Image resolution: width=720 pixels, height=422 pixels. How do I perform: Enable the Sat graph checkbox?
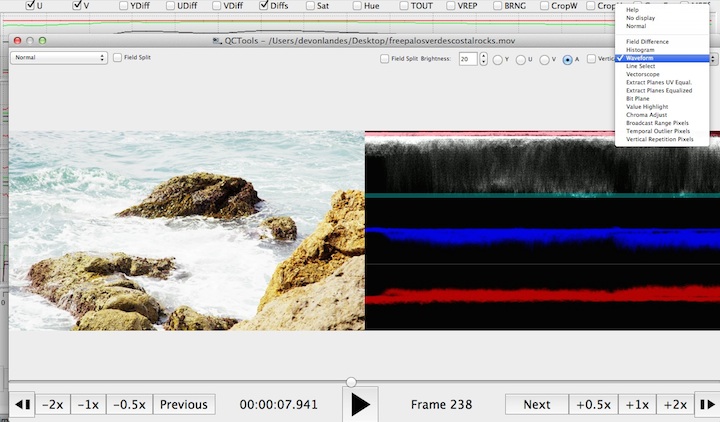point(310,6)
